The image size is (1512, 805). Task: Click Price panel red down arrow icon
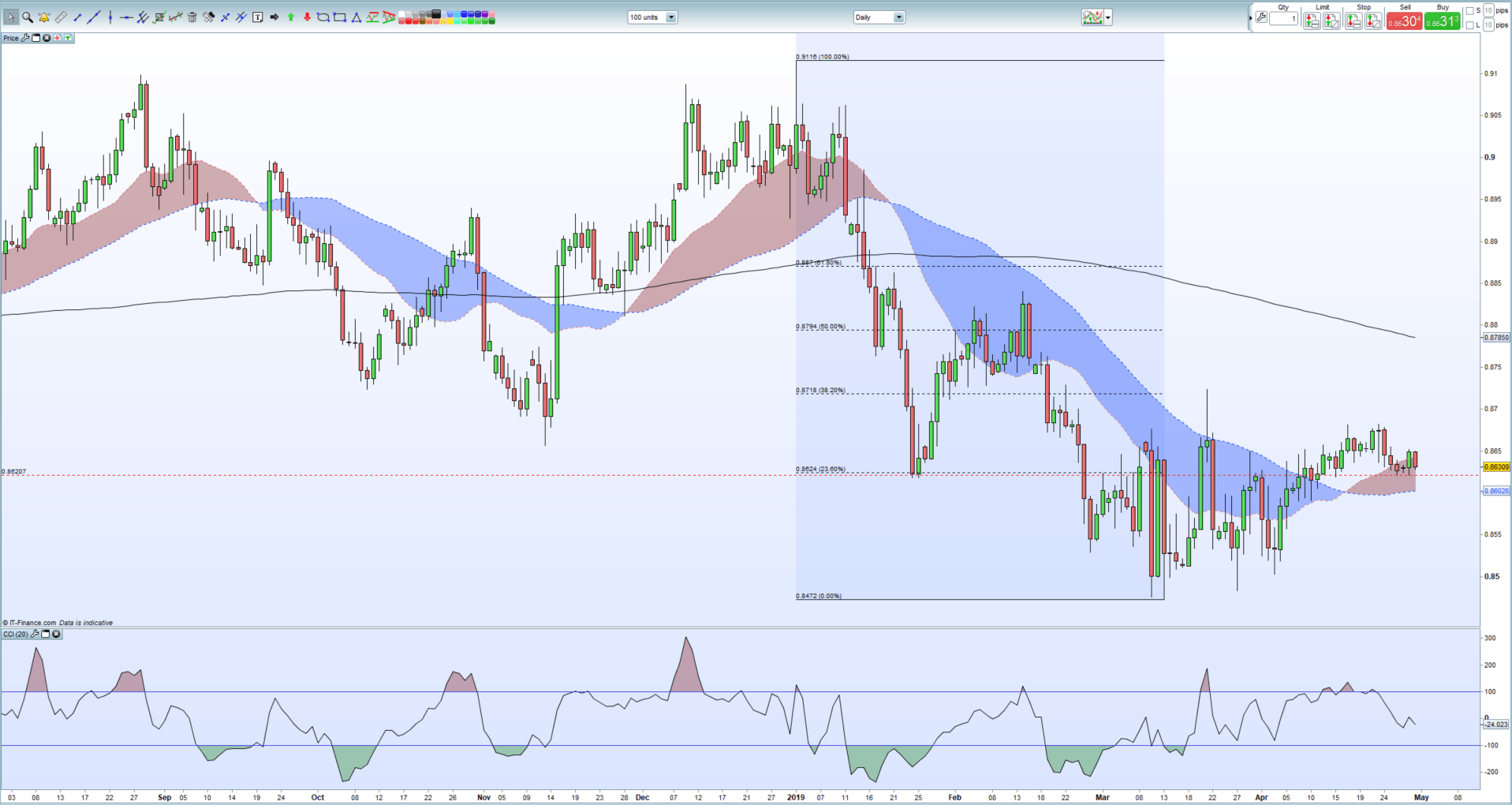57,38
